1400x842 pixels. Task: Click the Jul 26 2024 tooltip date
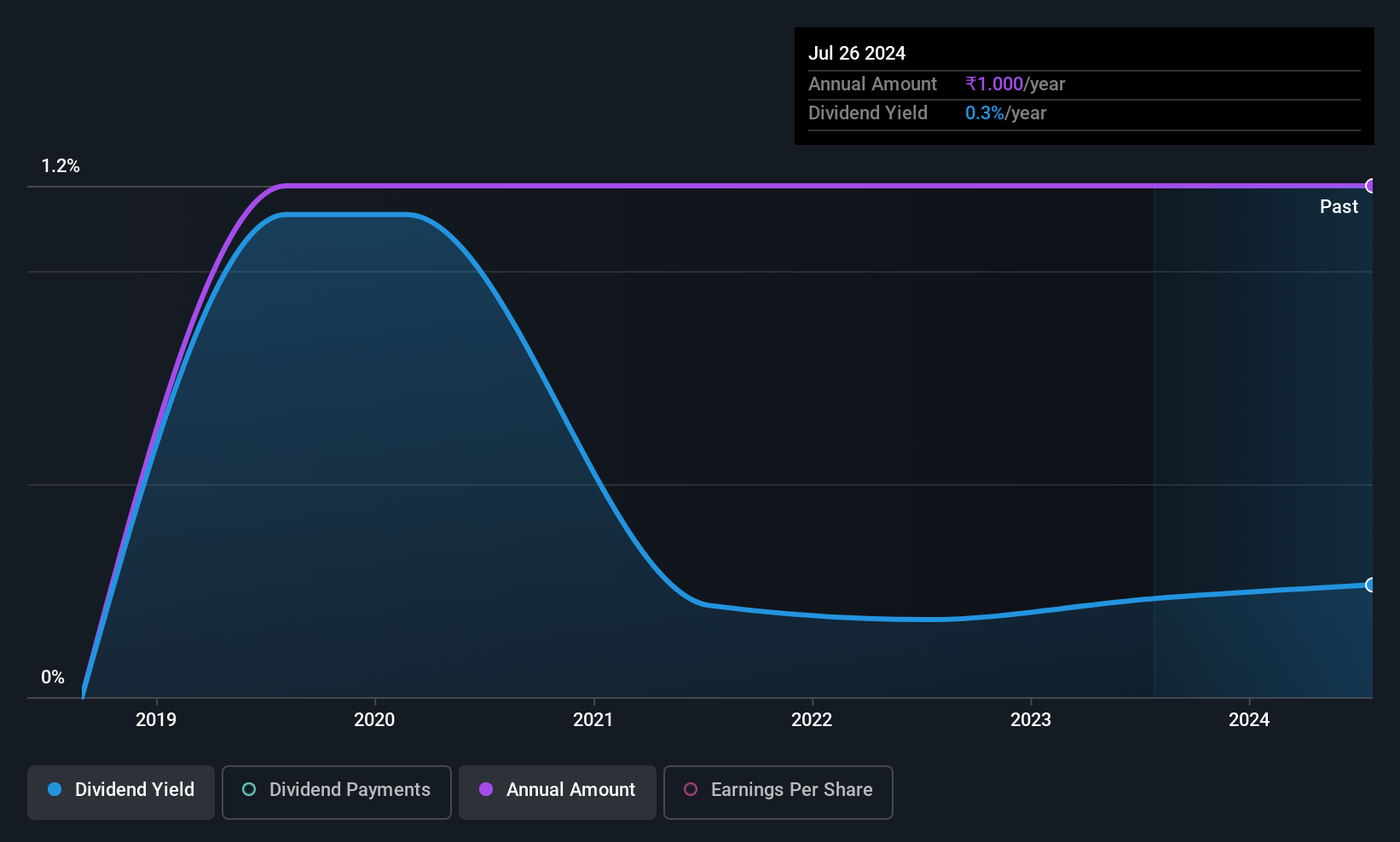click(x=857, y=53)
